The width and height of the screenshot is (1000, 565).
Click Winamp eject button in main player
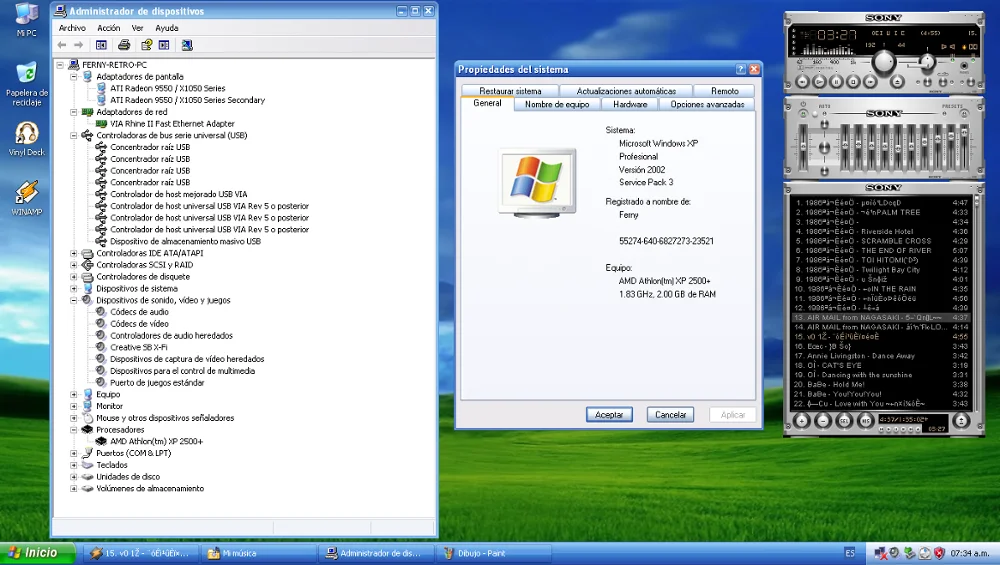[897, 82]
